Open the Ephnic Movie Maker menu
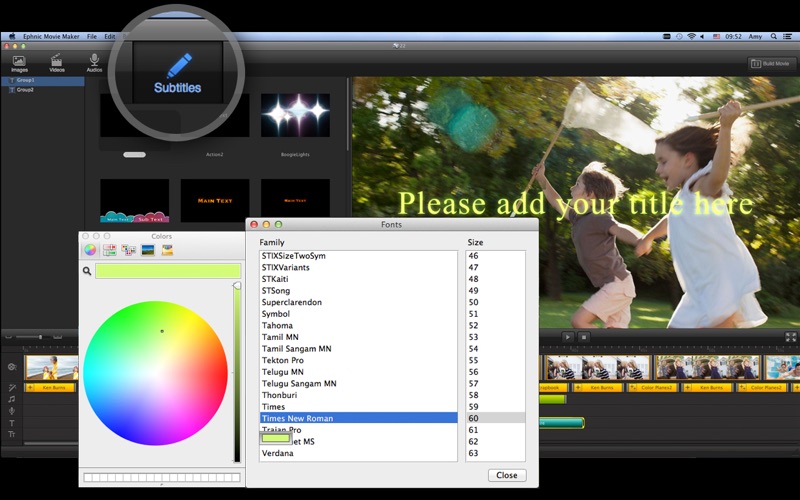 52,36
